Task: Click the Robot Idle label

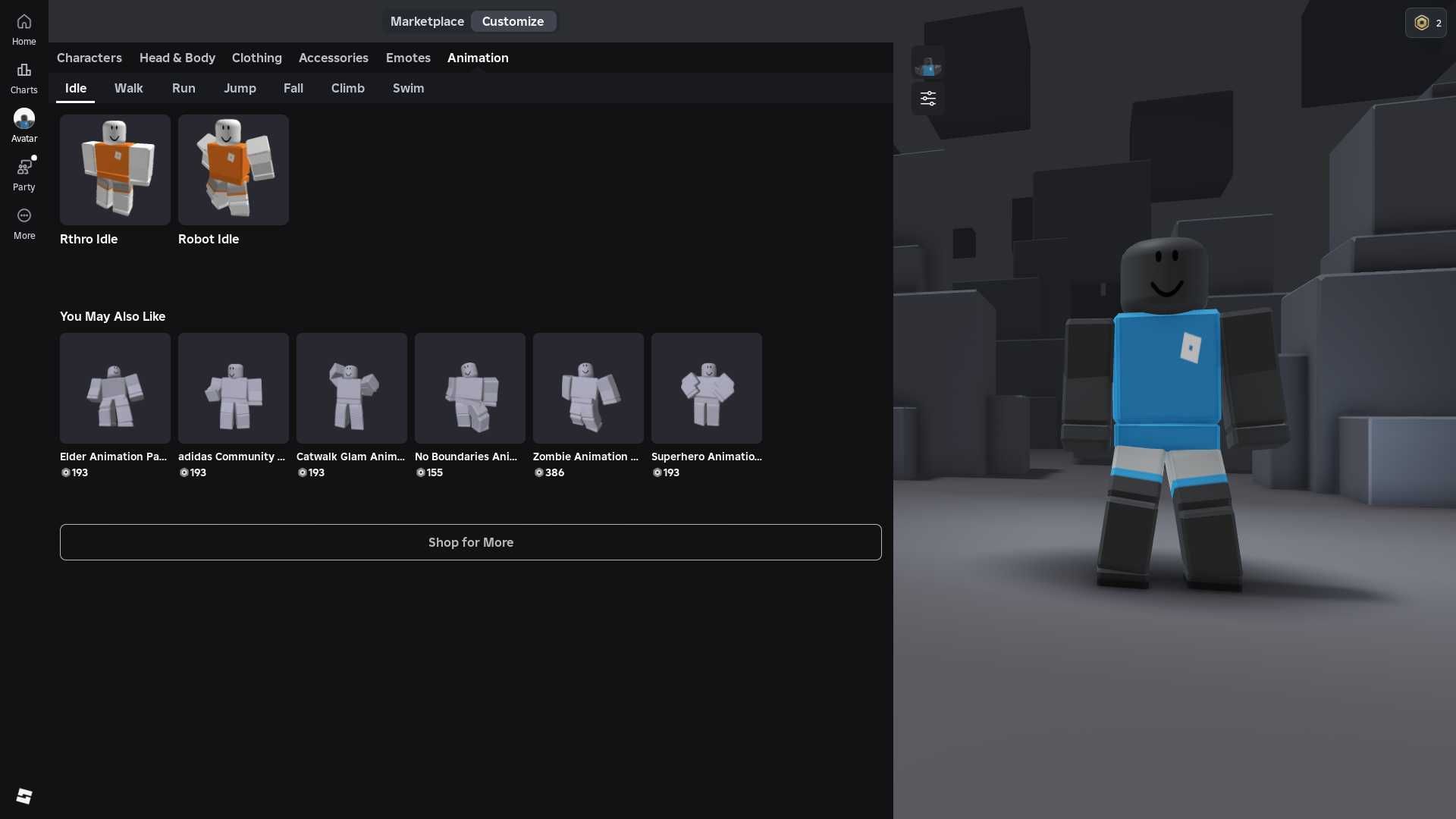Action: (x=209, y=239)
